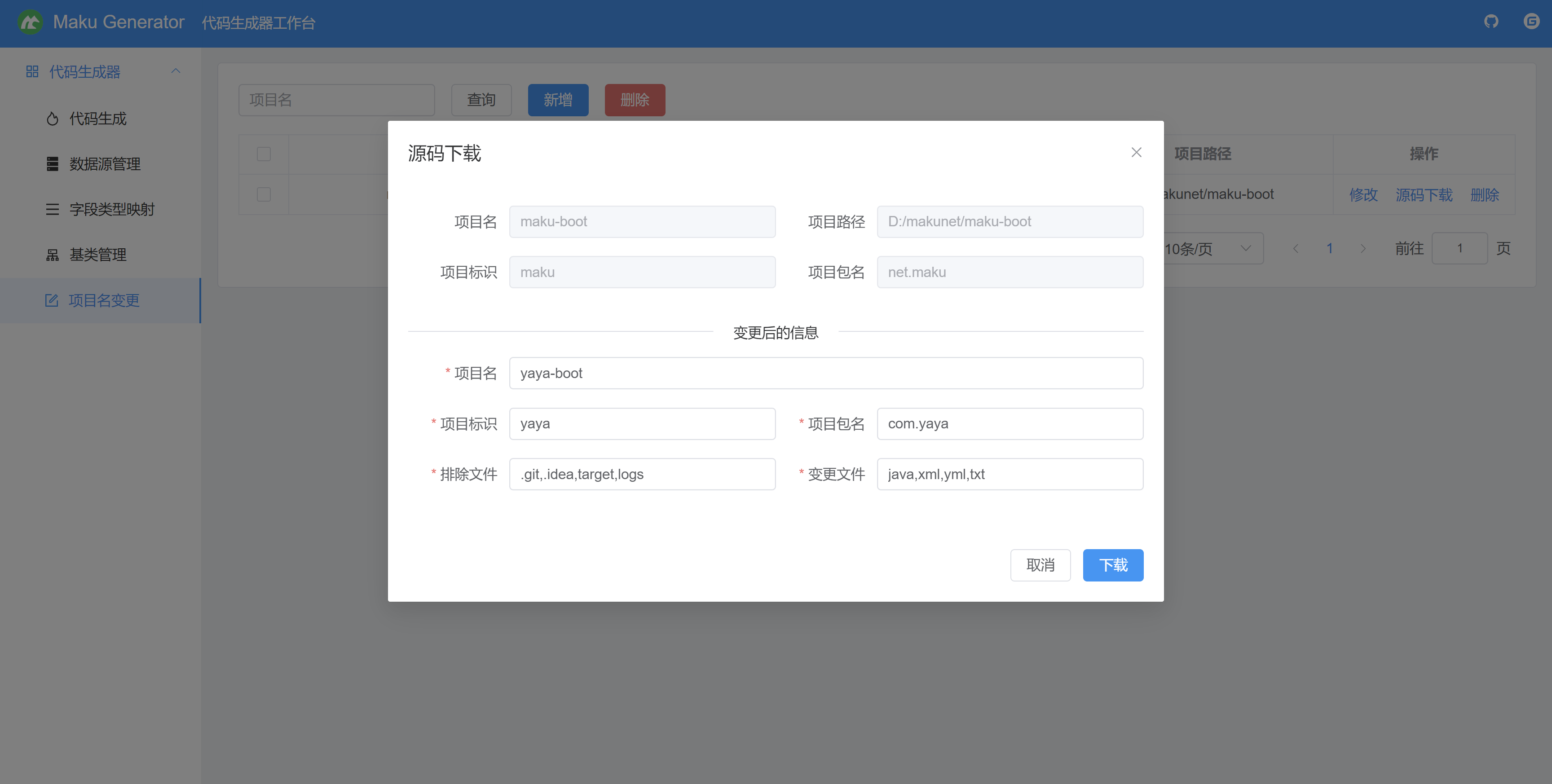Click the 项目名变更 edit icon
Image resolution: width=1552 pixels, height=784 pixels.
click(52, 300)
